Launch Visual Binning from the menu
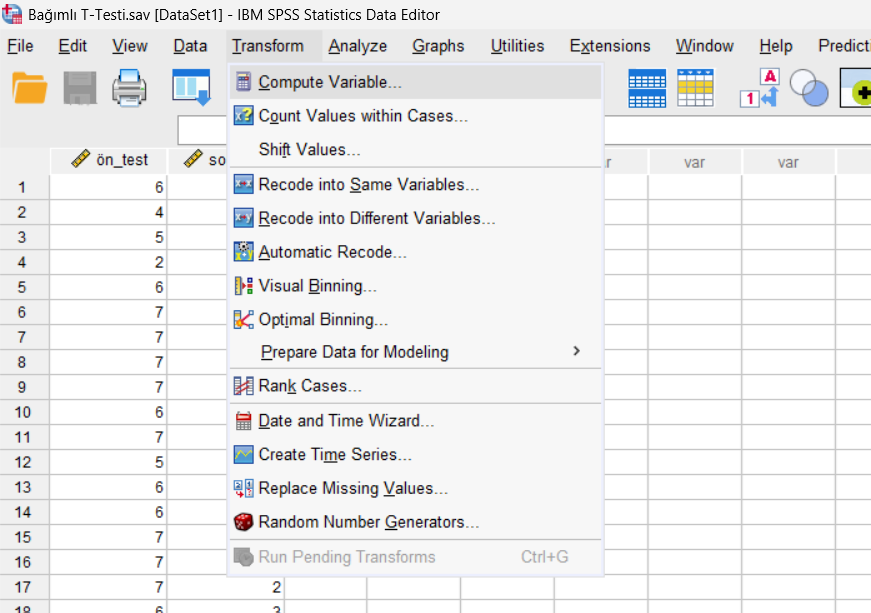 point(317,286)
